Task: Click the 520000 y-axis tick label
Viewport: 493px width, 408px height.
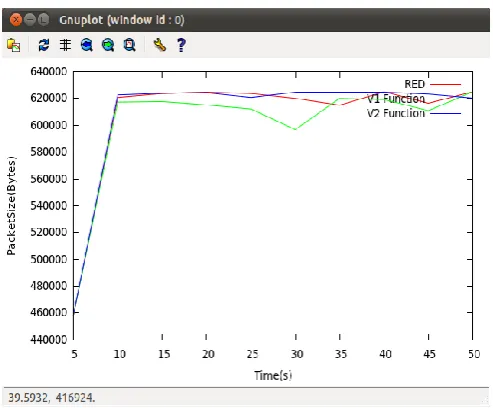Action: (x=49, y=232)
